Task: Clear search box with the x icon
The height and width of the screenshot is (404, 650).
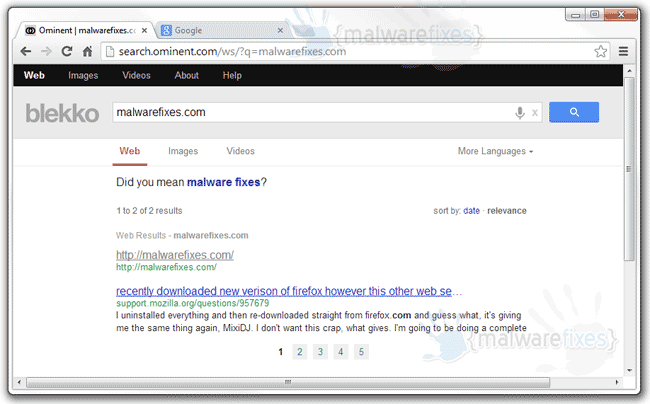Action: pyautogui.click(x=535, y=112)
